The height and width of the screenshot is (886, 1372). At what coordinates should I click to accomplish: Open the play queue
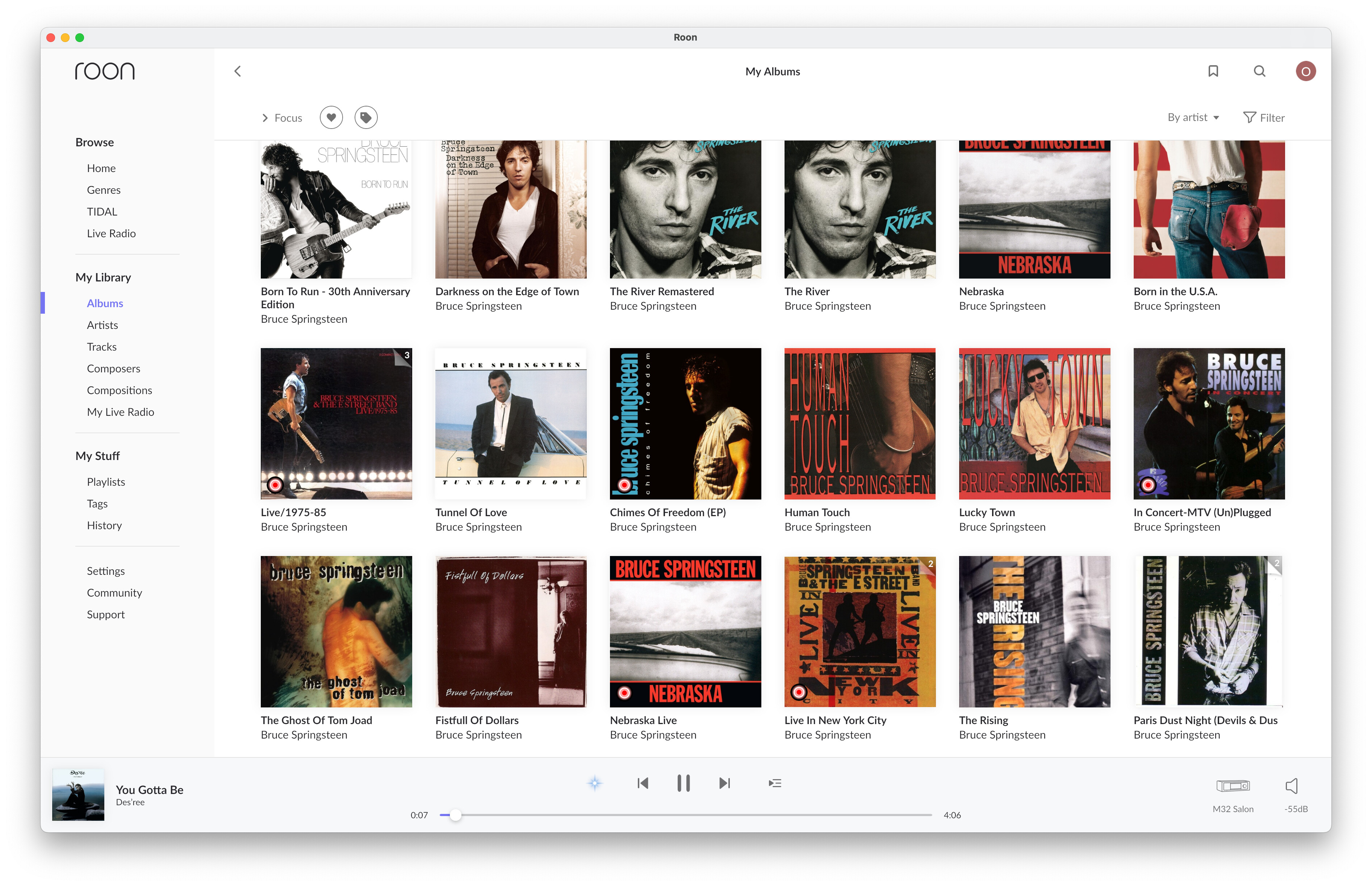(x=775, y=783)
